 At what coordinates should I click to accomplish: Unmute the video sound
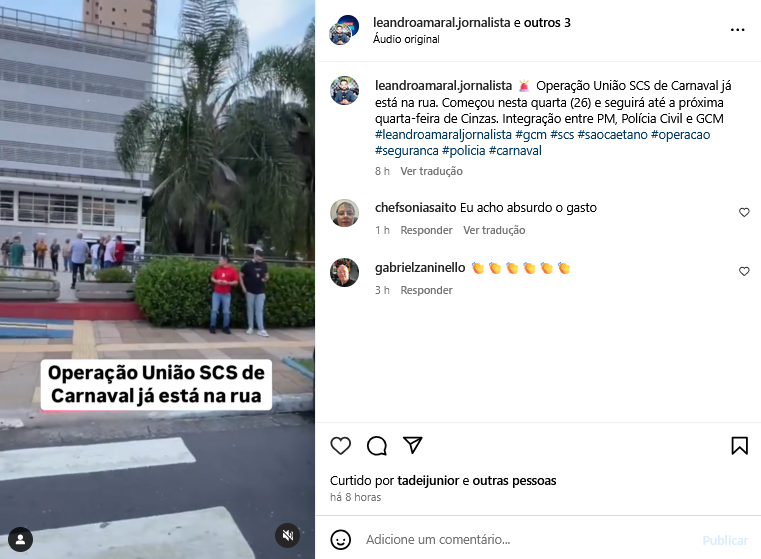287,535
